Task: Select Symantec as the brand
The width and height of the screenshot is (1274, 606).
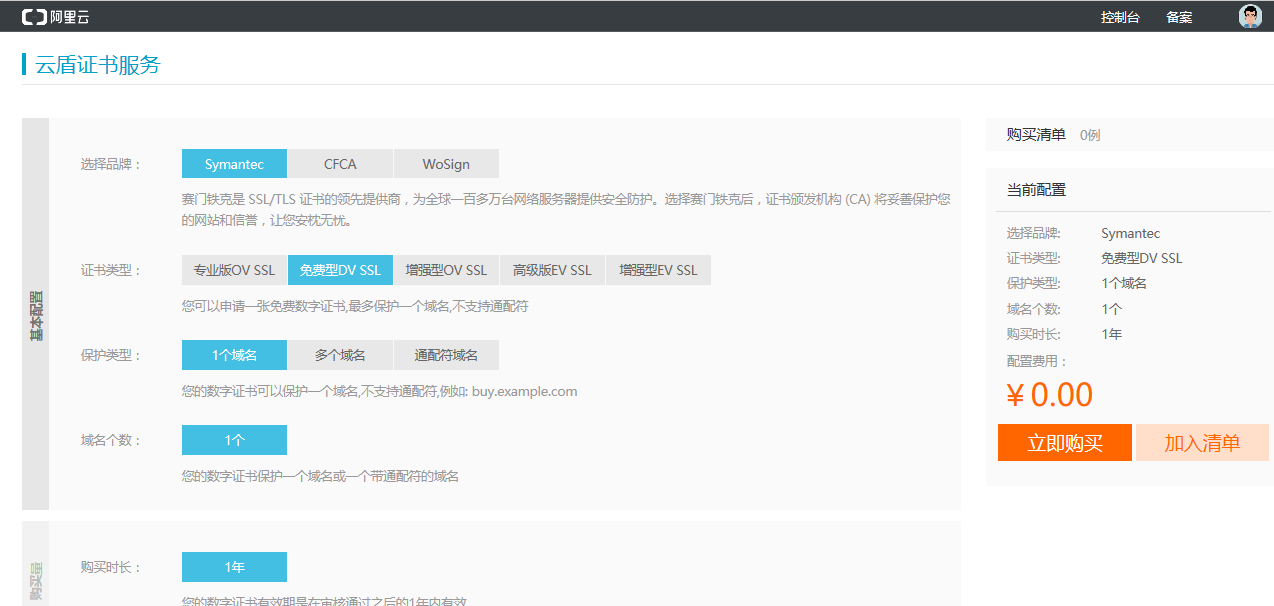Action: [x=234, y=164]
